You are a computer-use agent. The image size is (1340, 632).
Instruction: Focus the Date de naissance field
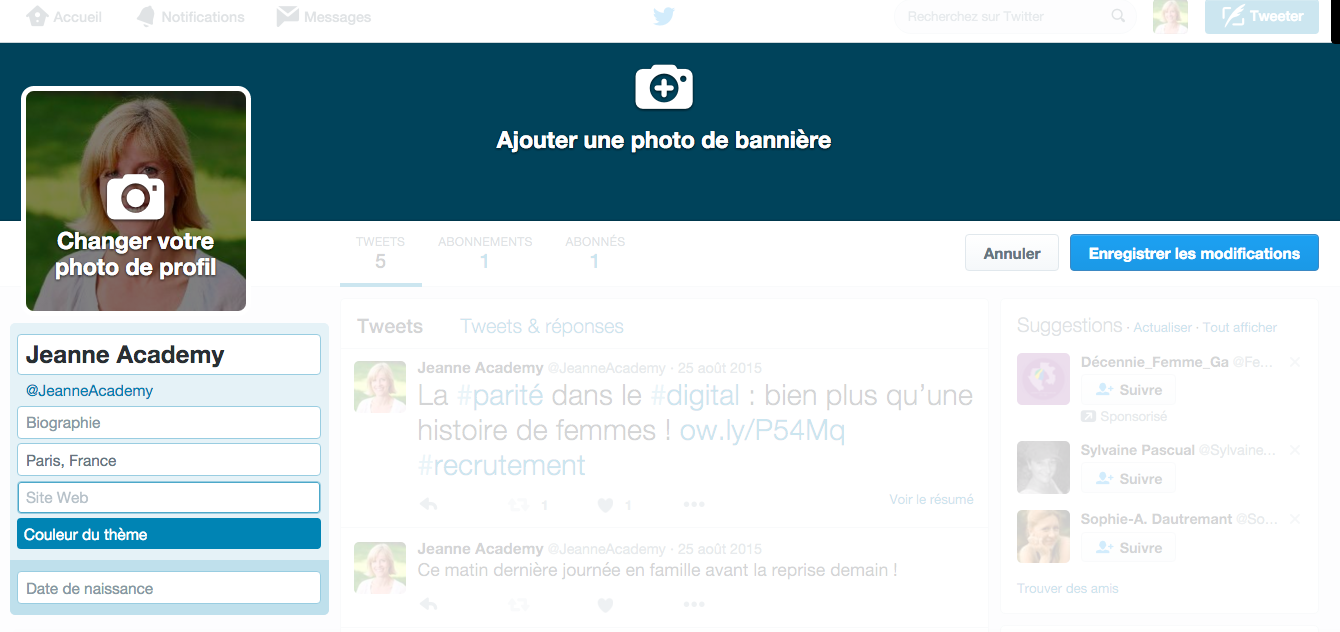click(x=169, y=588)
